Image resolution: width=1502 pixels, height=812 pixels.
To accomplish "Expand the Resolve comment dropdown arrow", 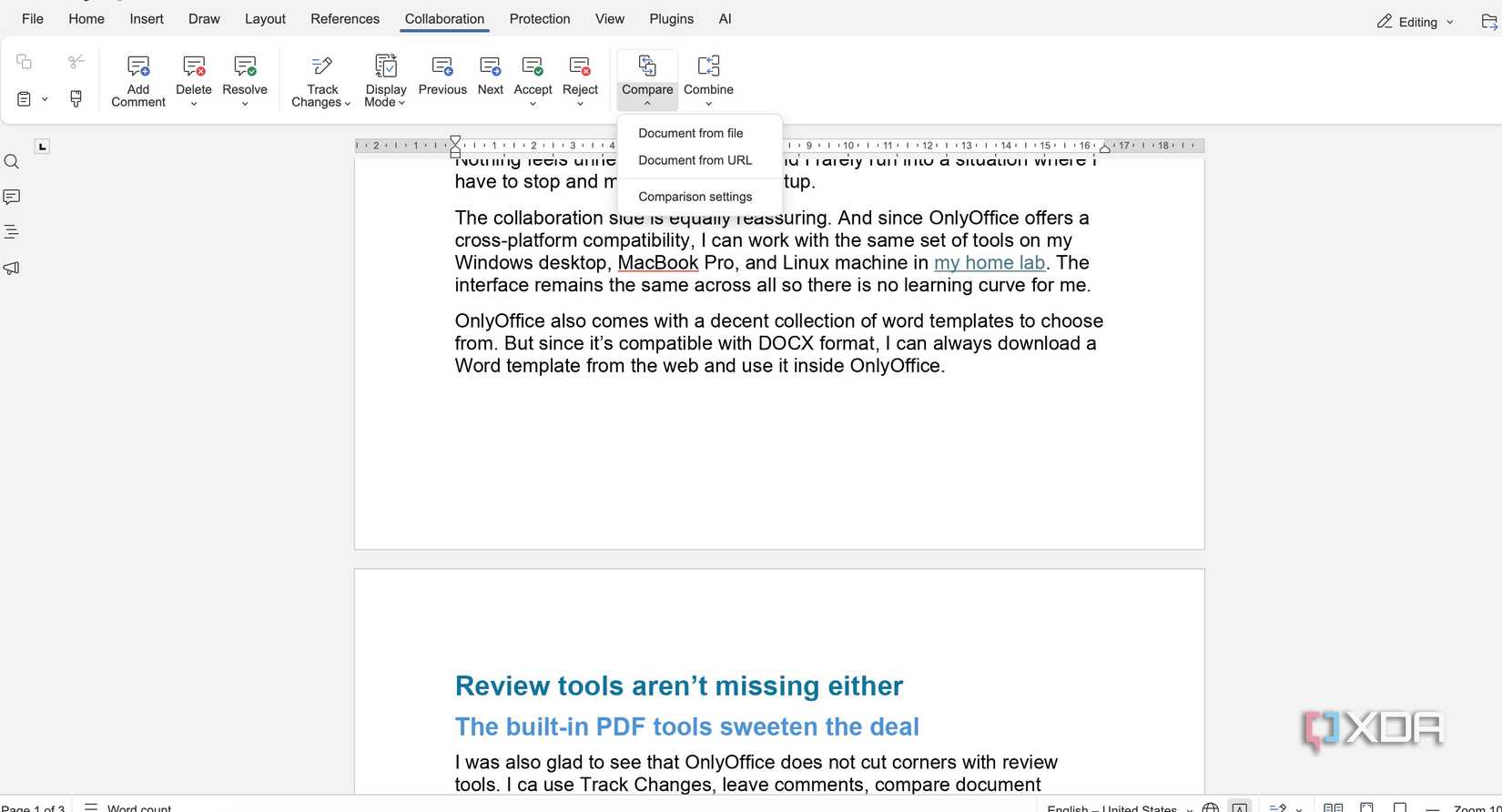I will pyautogui.click(x=245, y=104).
